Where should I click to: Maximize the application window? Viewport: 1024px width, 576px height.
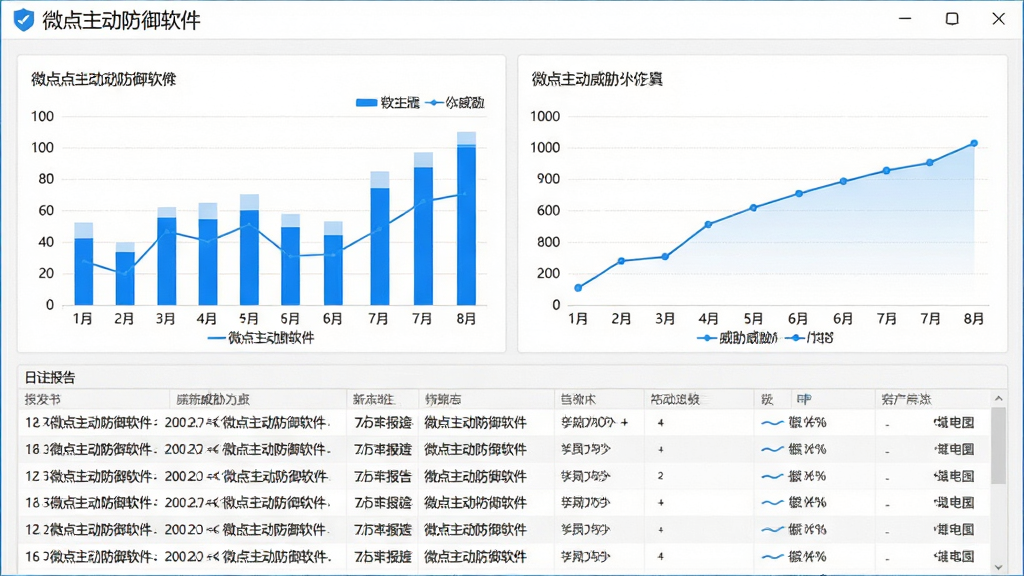click(x=952, y=19)
